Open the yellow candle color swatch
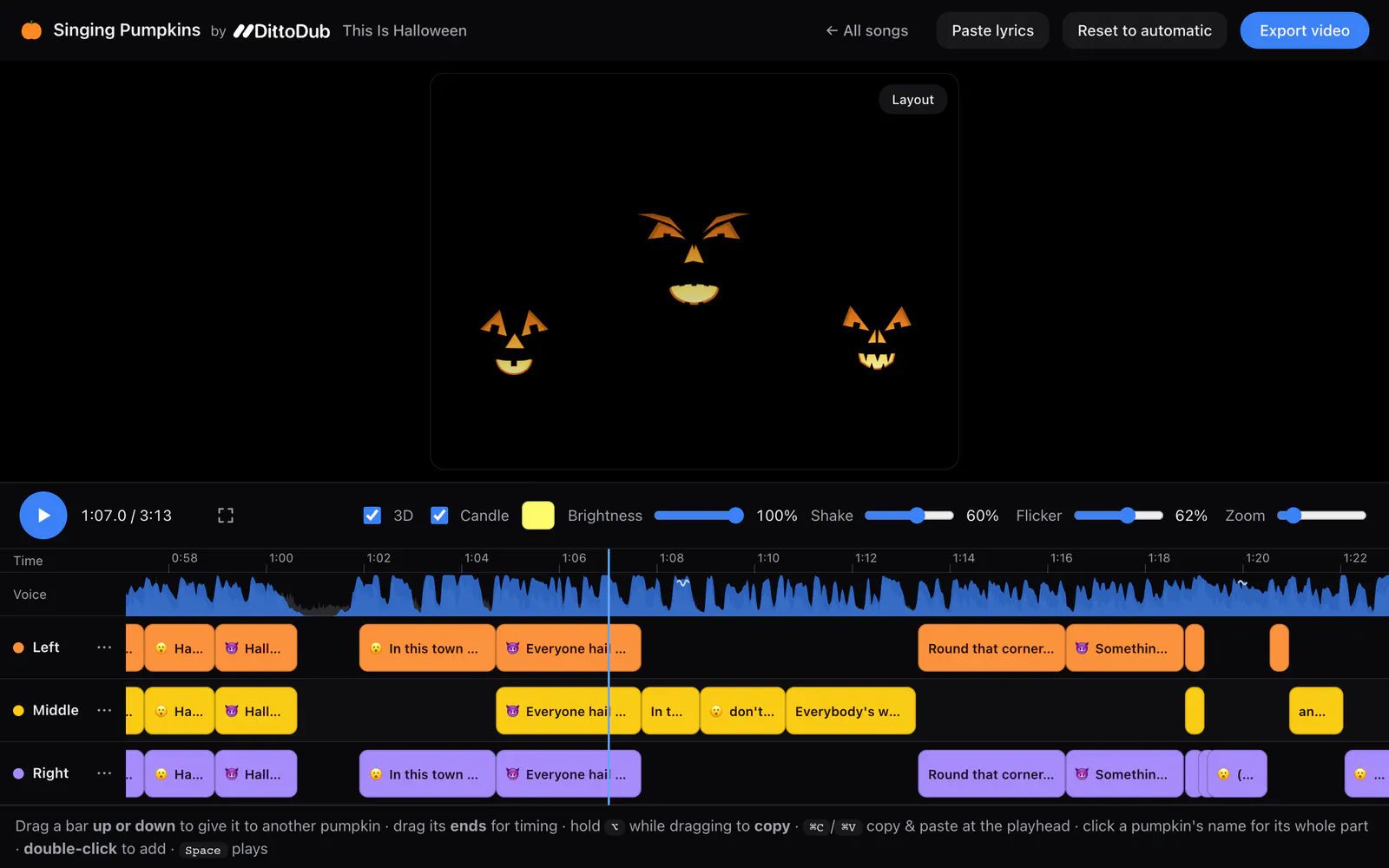 coord(538,516)
